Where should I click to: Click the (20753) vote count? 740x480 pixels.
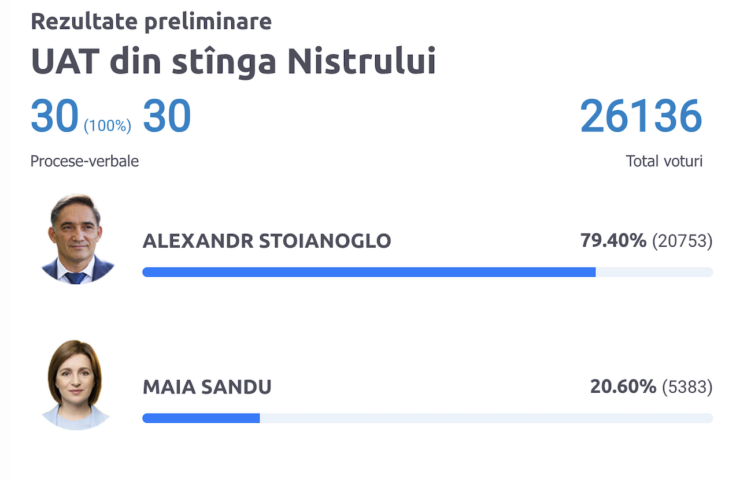[682, 241]
